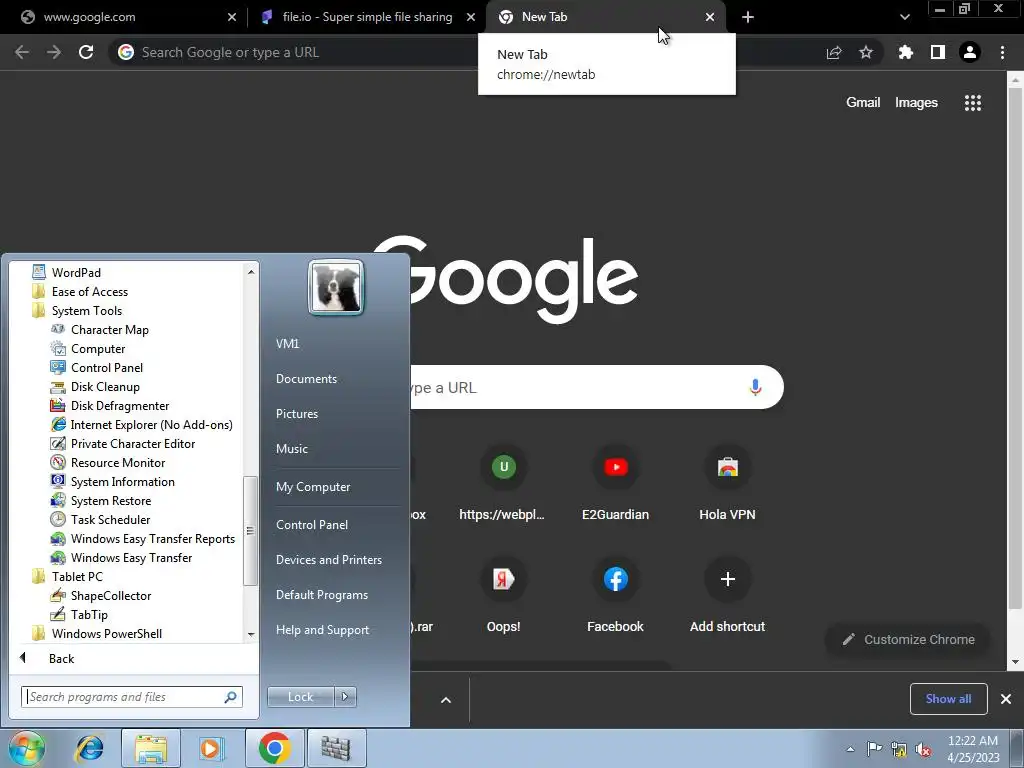Click the Lock button
The image size is (1024, 768).
click(300, 697)
